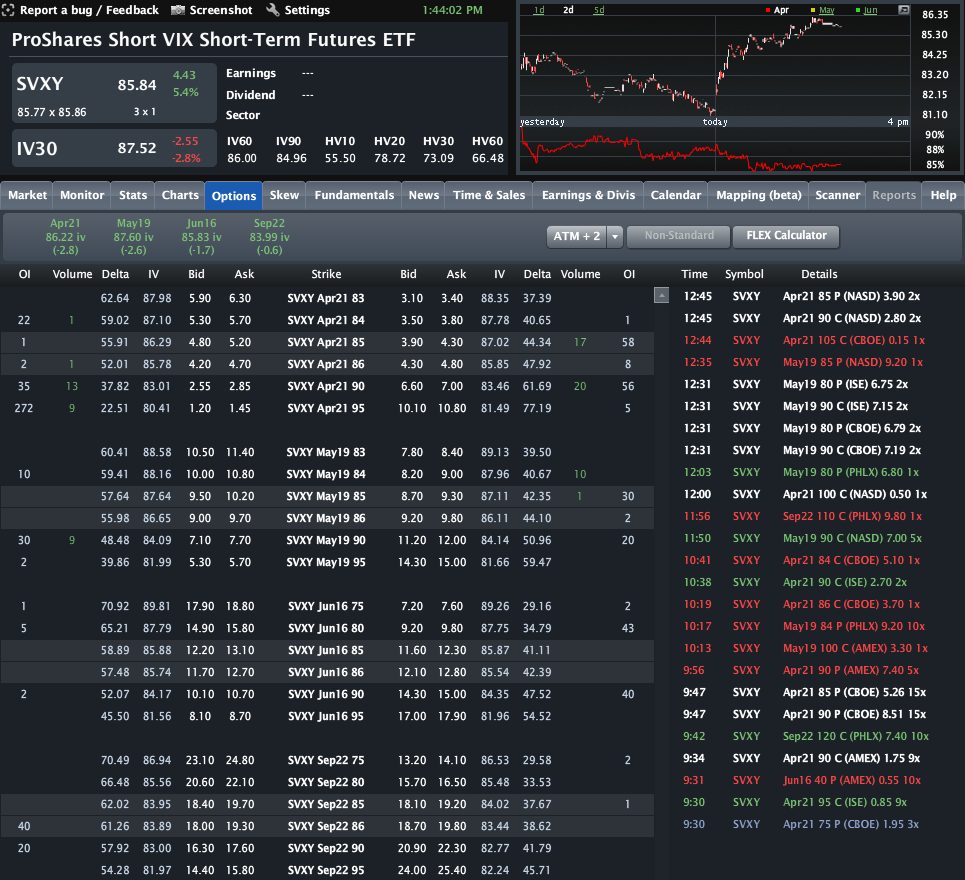Viewport: 965px width, 880px height.
Task: Open the FLEX Calculator
Action: pos(786,236)
